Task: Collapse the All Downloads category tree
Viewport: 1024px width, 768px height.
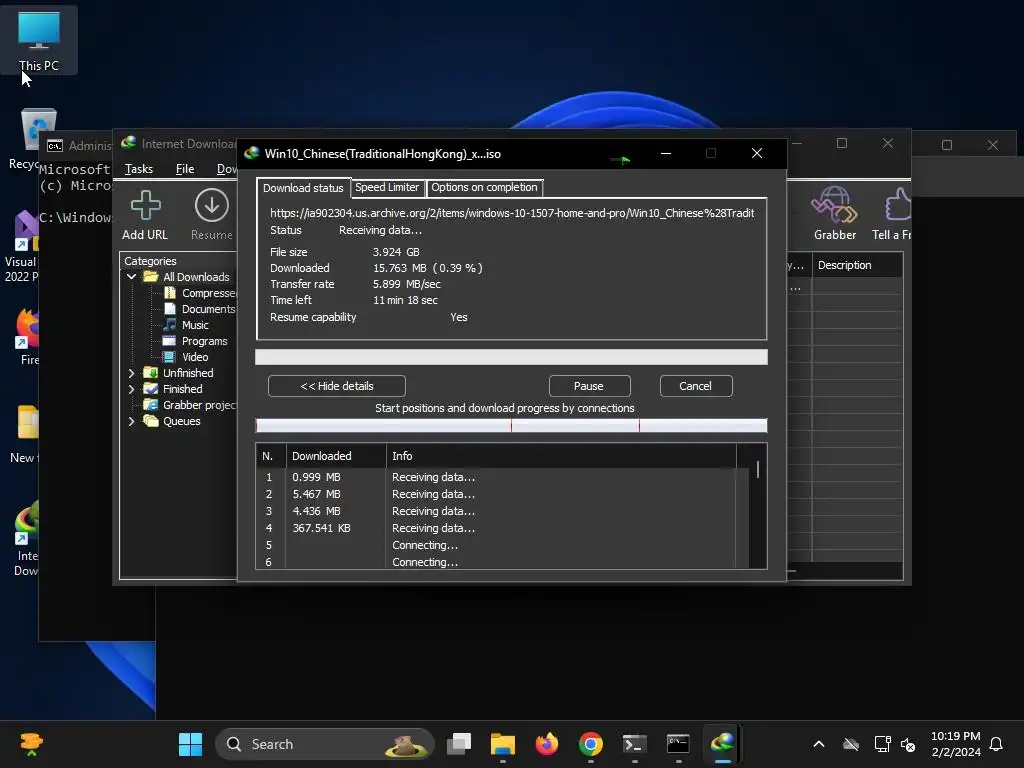Action: pos(131,277)
